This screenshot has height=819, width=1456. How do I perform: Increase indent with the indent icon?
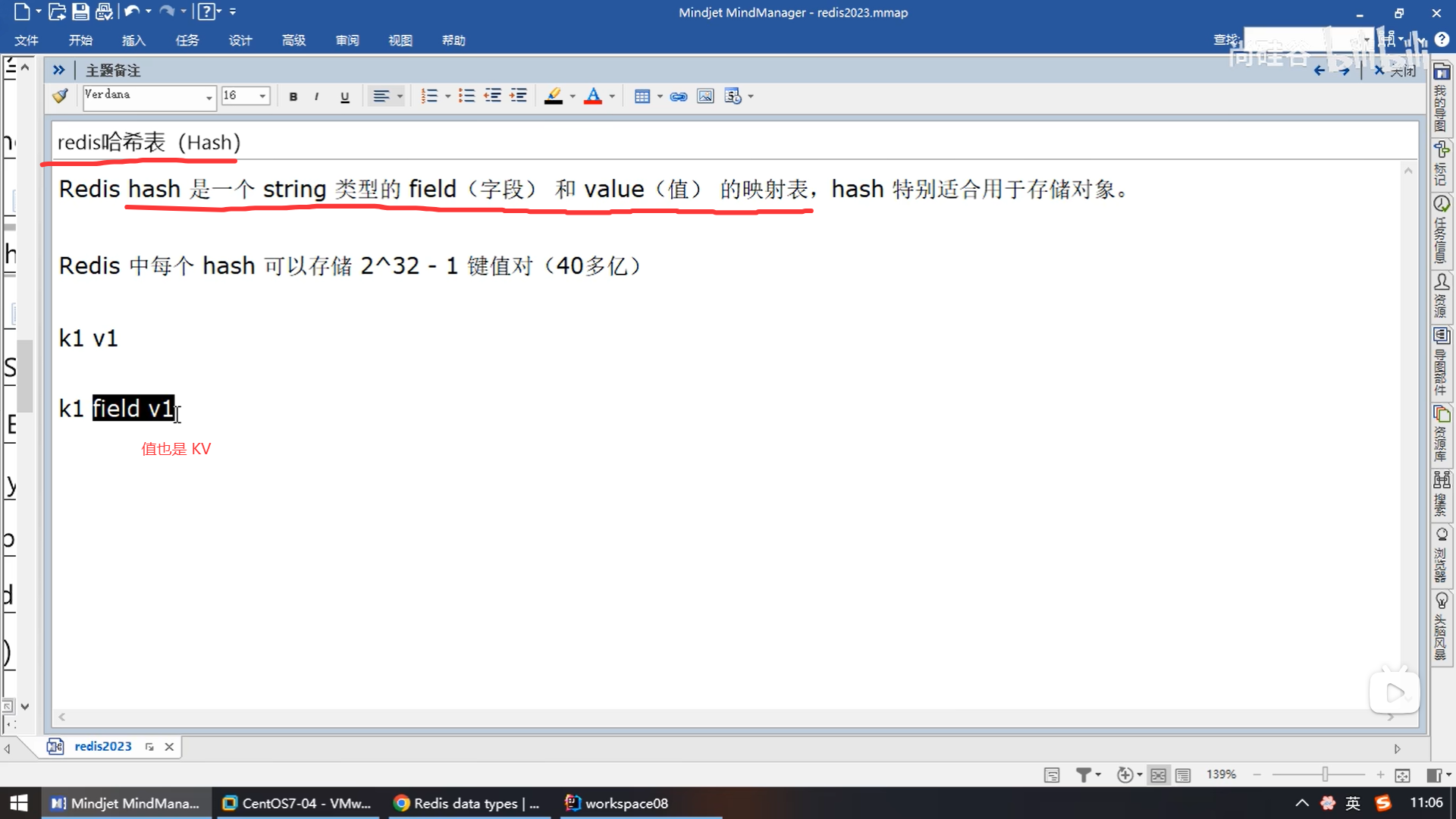tap(519, 96)
